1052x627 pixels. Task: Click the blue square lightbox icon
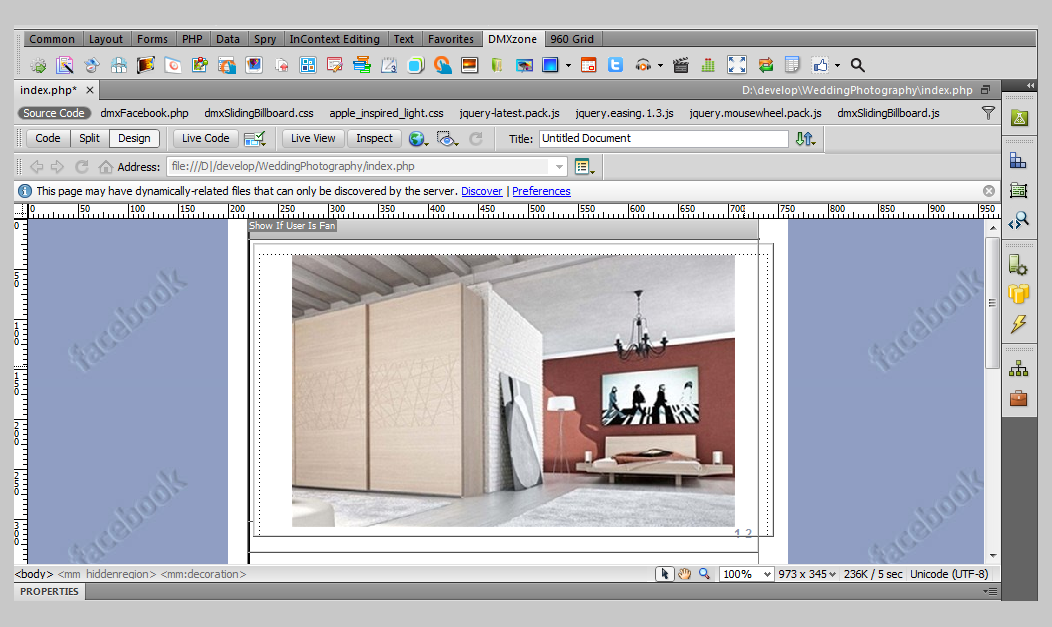[x=550, y=65]
